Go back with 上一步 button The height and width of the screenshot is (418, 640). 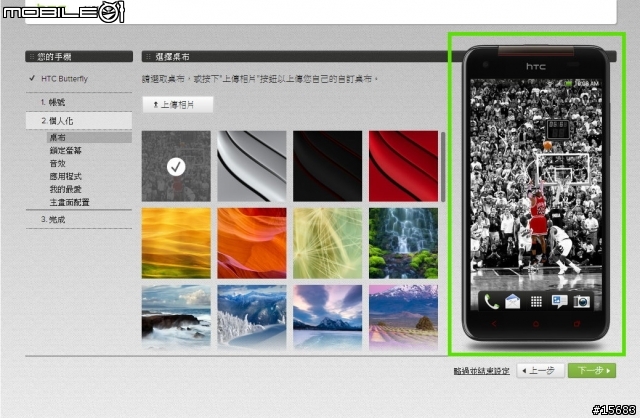(x=540, y=371)
